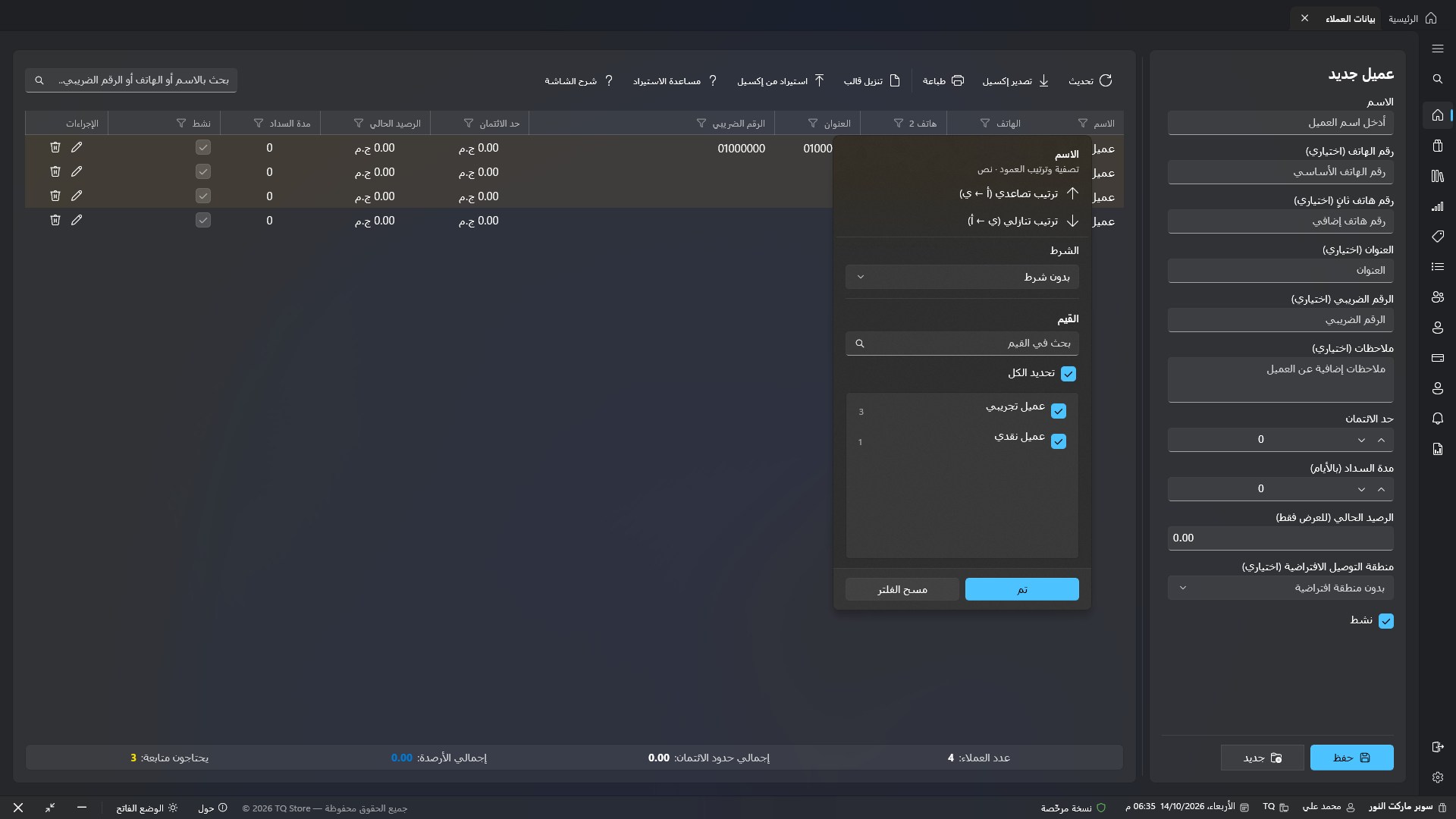Viewport: 1456px width, 819px height.
Task: Toggle the active checkbox in the last table row
Action: coord(203,220)
